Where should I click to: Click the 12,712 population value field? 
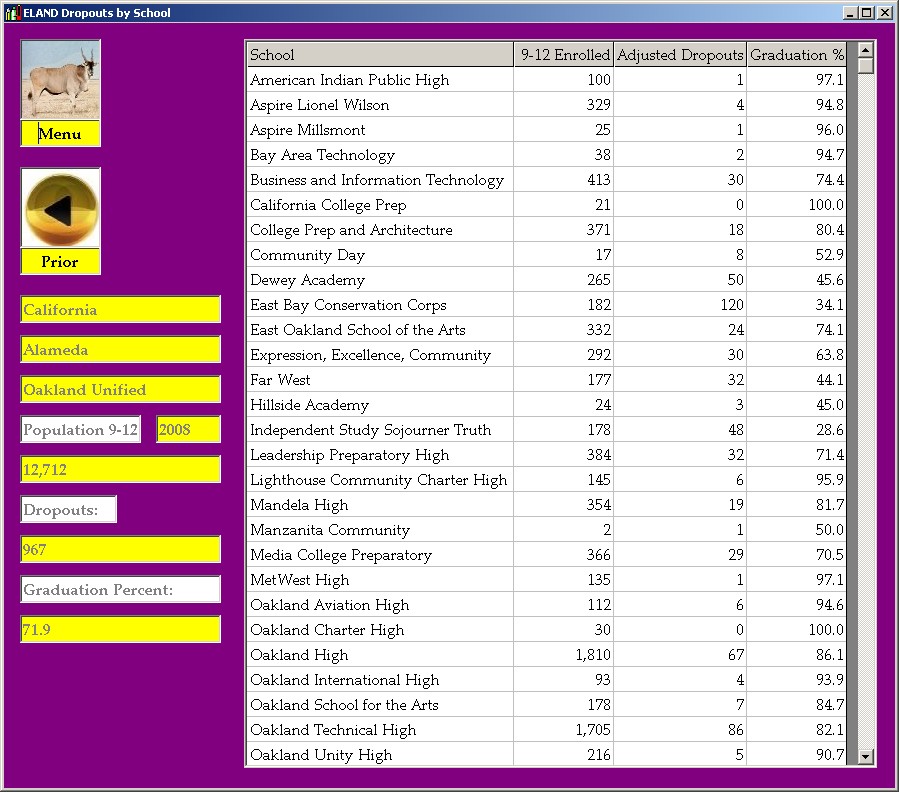point(120,470)
